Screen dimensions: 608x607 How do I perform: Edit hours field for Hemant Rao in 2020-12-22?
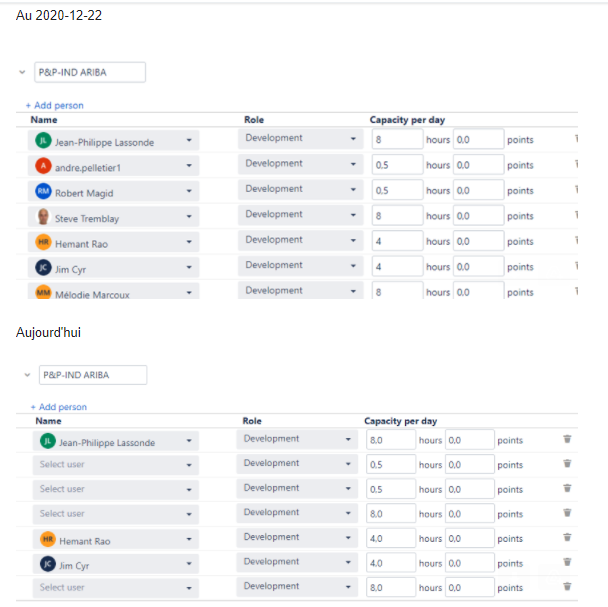(x=397, y=241)
